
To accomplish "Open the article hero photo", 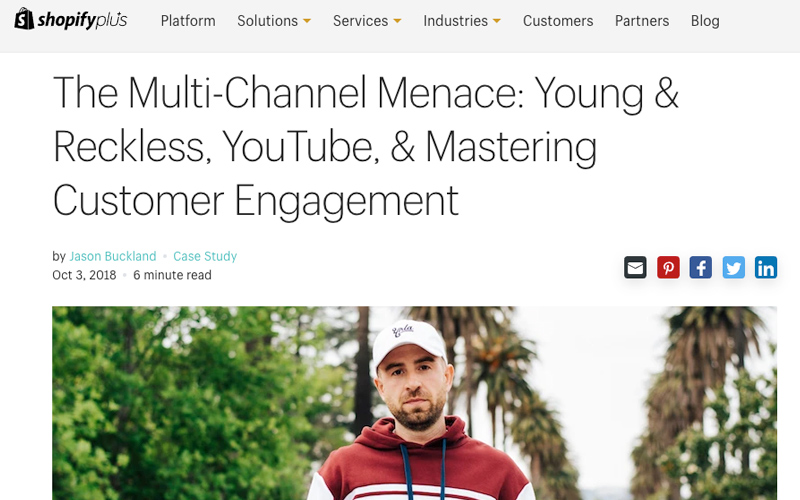I will click(414, 403).
